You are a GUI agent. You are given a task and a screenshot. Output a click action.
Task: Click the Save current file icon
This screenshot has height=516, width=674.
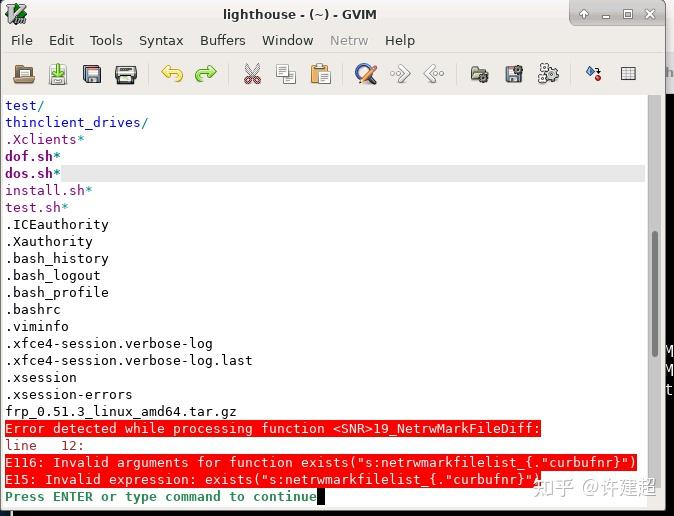[x=58, y=74]
